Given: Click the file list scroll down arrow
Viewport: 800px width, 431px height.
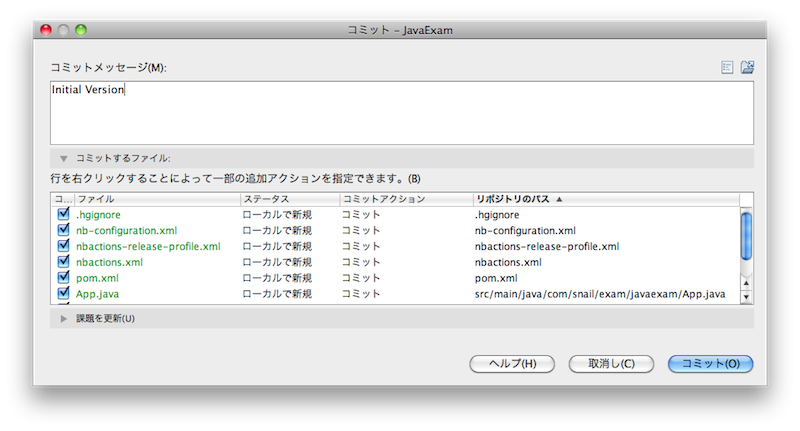Looking at the screenshot, I should (x=745, y=295).
